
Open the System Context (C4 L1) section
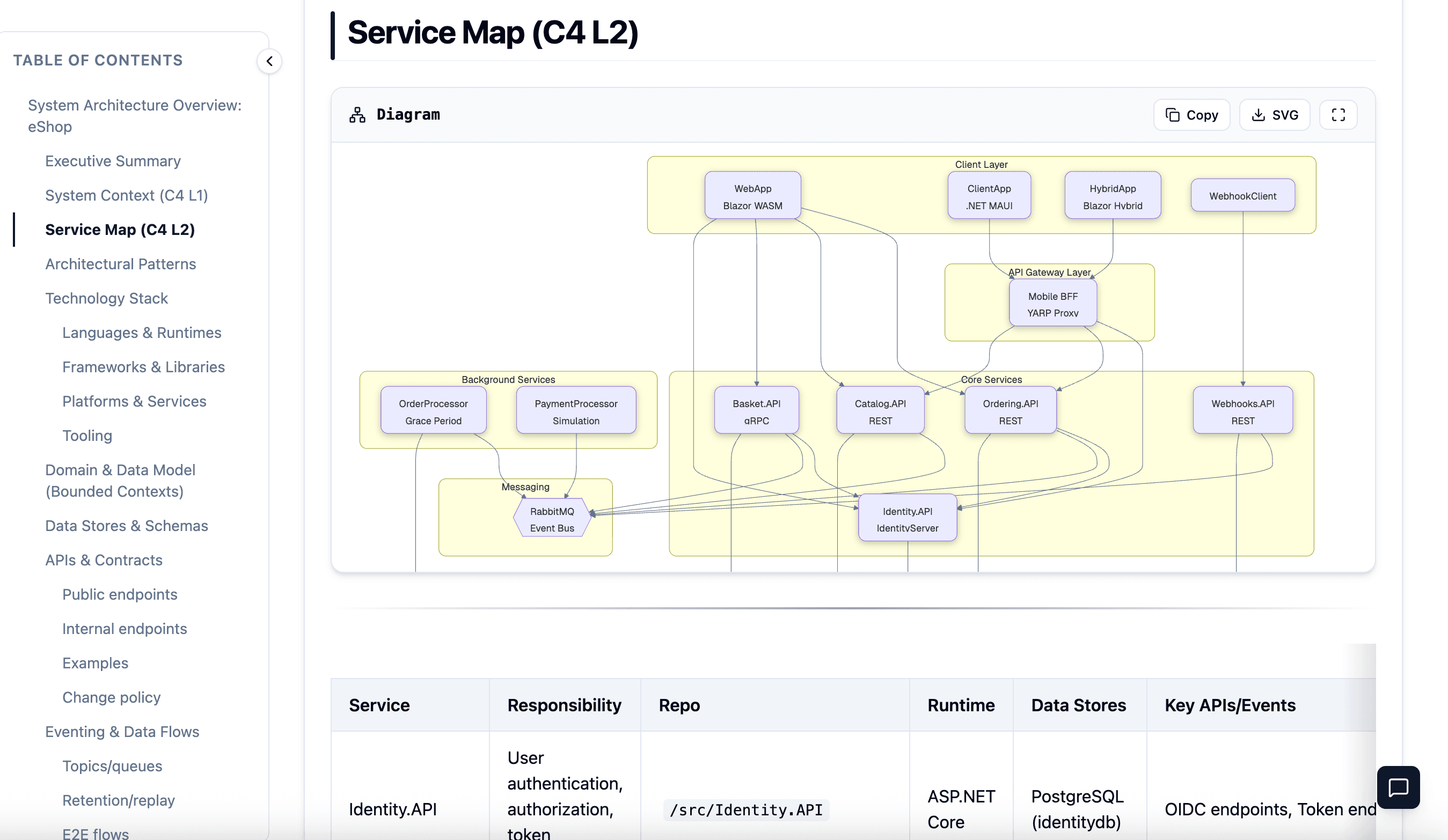tap(127, 195)
